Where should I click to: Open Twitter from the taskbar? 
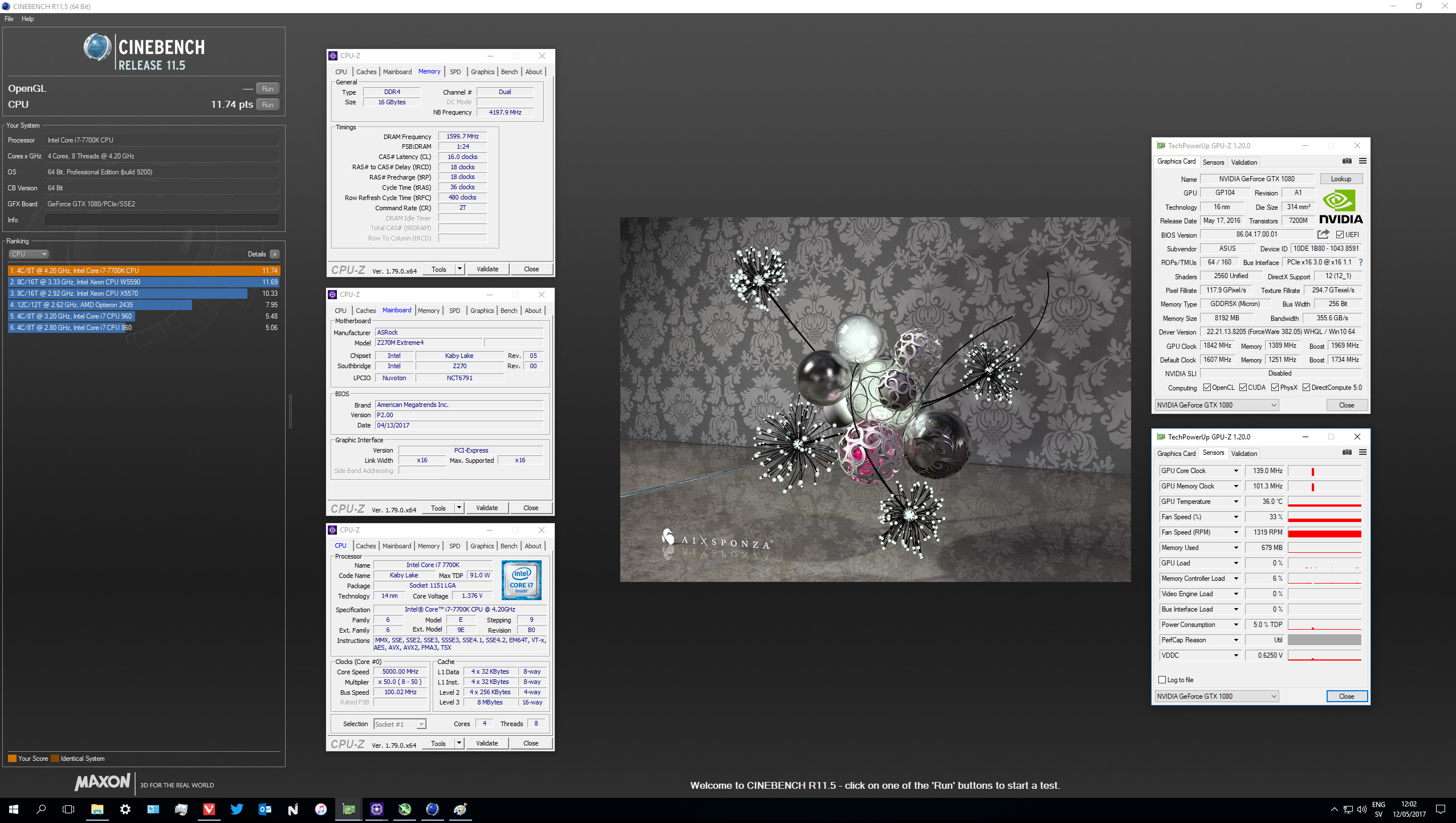pyautogui.click(x=237, y=809)
